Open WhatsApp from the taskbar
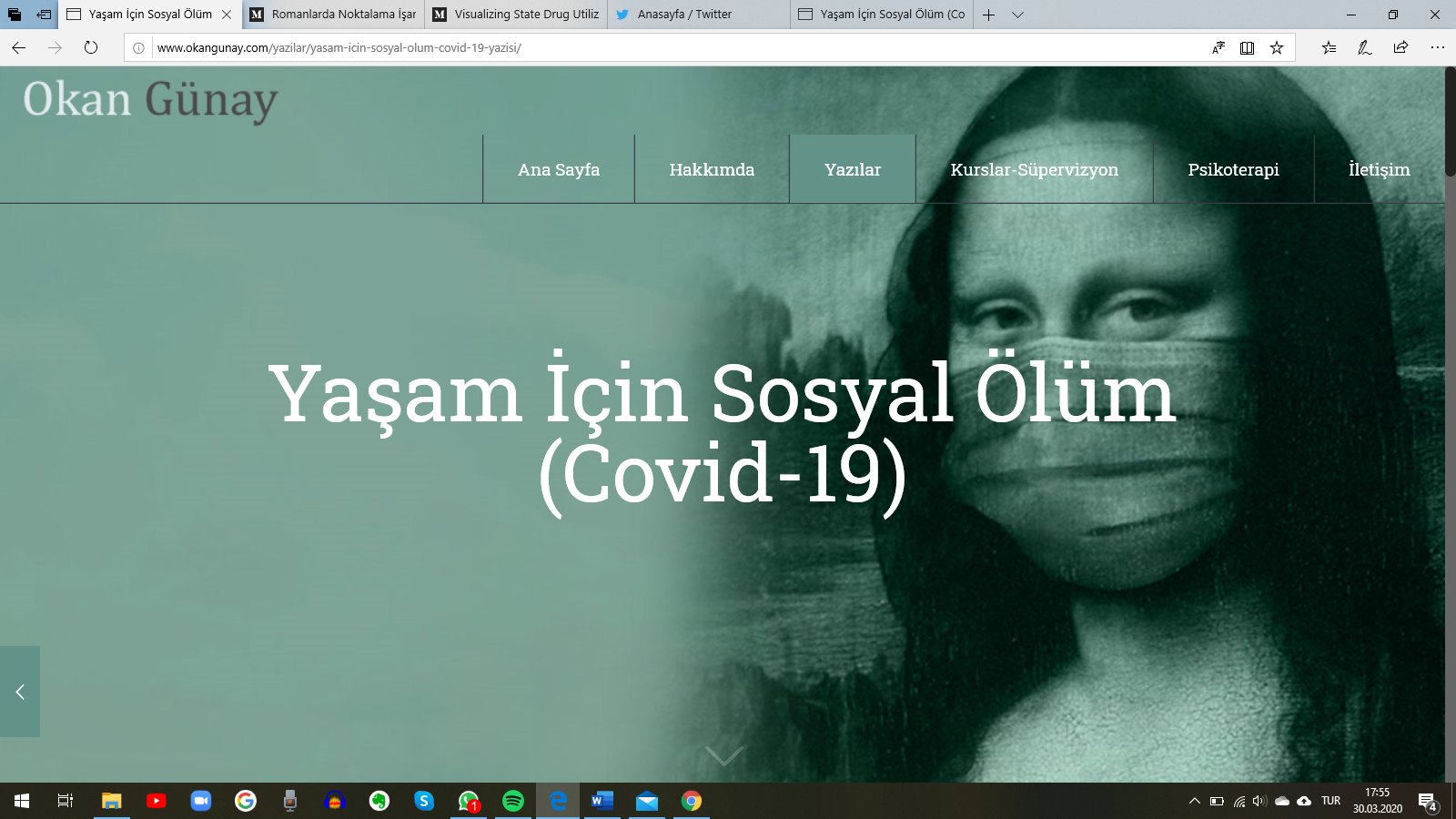The height and width of the screenshot is (819, 1456). [x=469, y=801]
